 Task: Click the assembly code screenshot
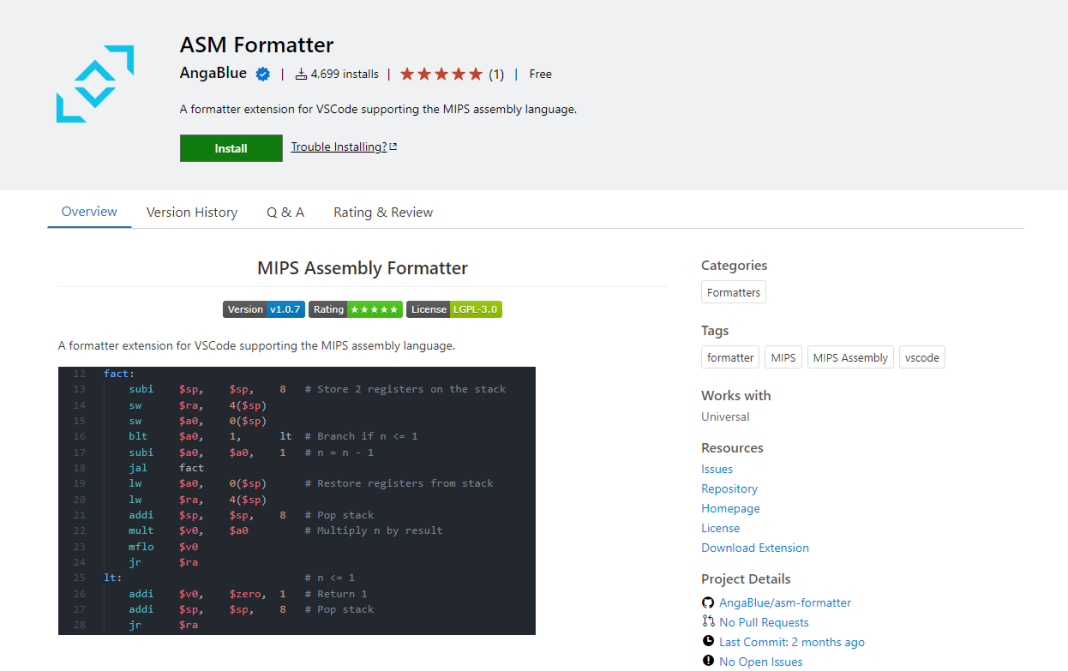297,501
